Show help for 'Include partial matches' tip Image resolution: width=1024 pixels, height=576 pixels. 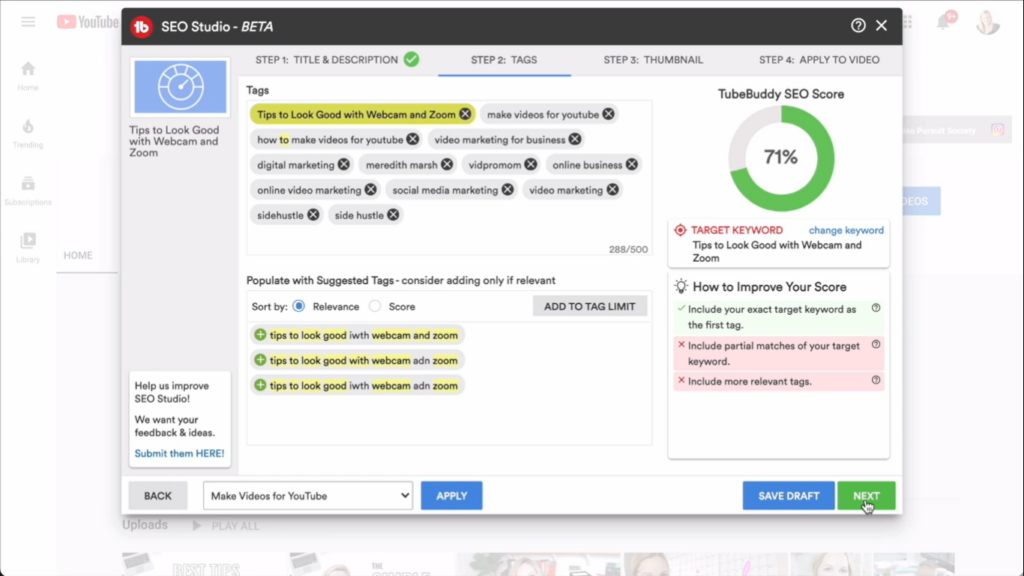tap(876, 344)
